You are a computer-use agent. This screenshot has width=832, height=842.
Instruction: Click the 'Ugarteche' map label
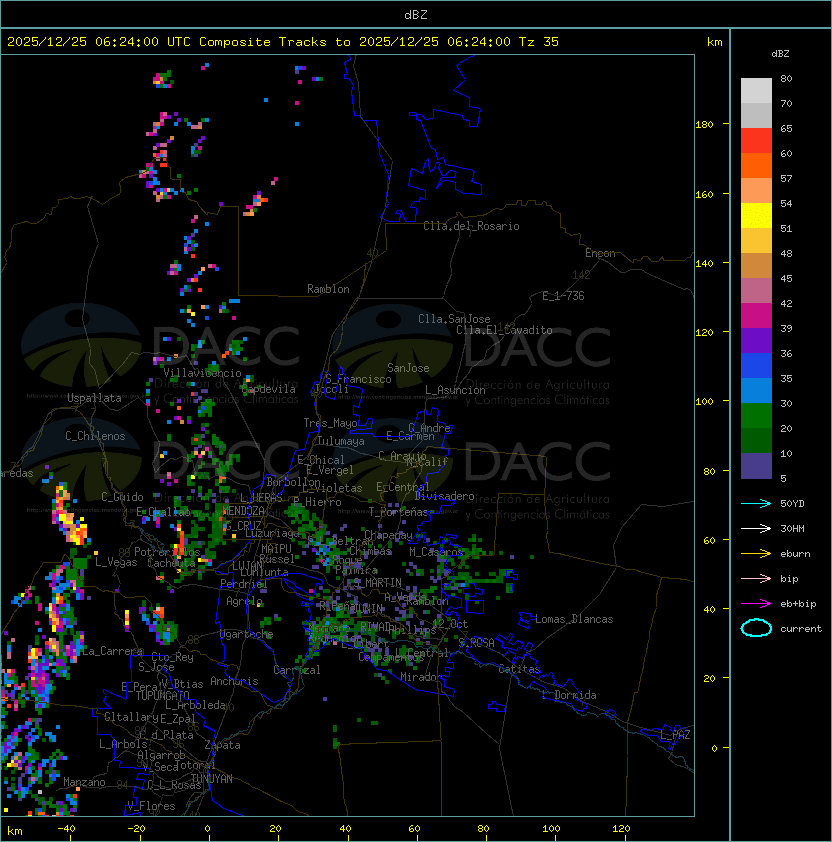coord(247,634)
